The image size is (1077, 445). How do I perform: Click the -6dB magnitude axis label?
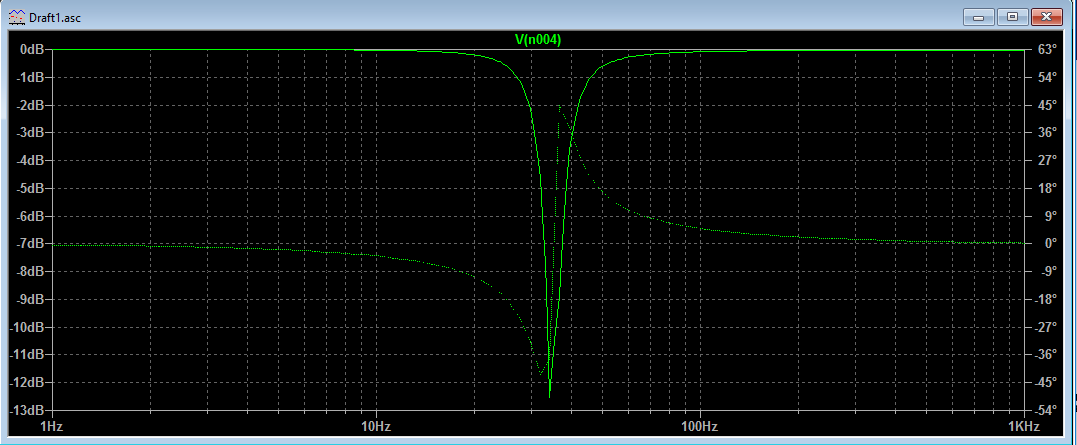coord(29,216)
